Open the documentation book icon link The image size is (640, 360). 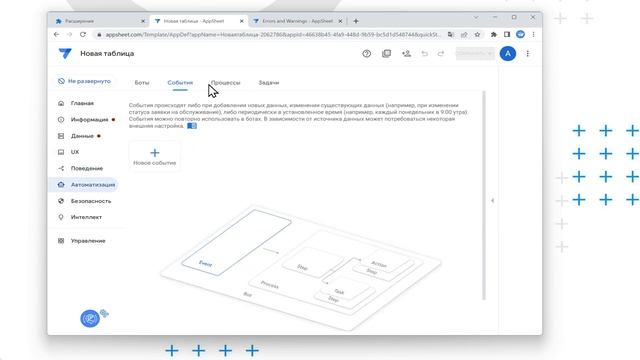pos(192,126)
